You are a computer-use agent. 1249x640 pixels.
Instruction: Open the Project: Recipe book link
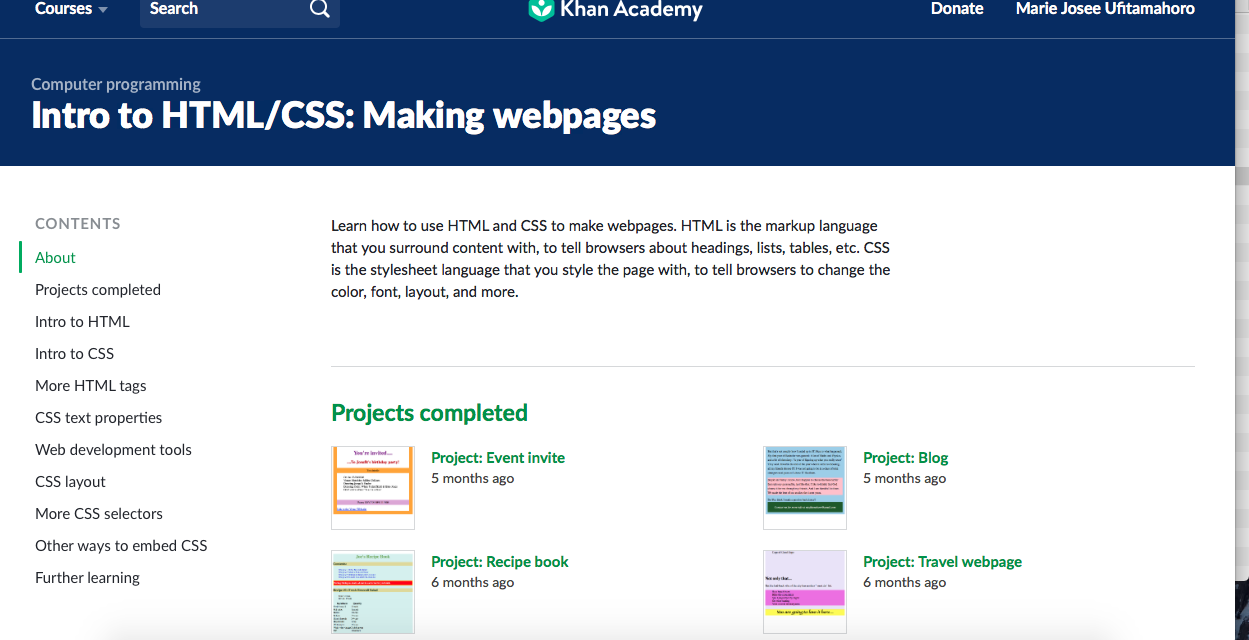coord(500,562)
